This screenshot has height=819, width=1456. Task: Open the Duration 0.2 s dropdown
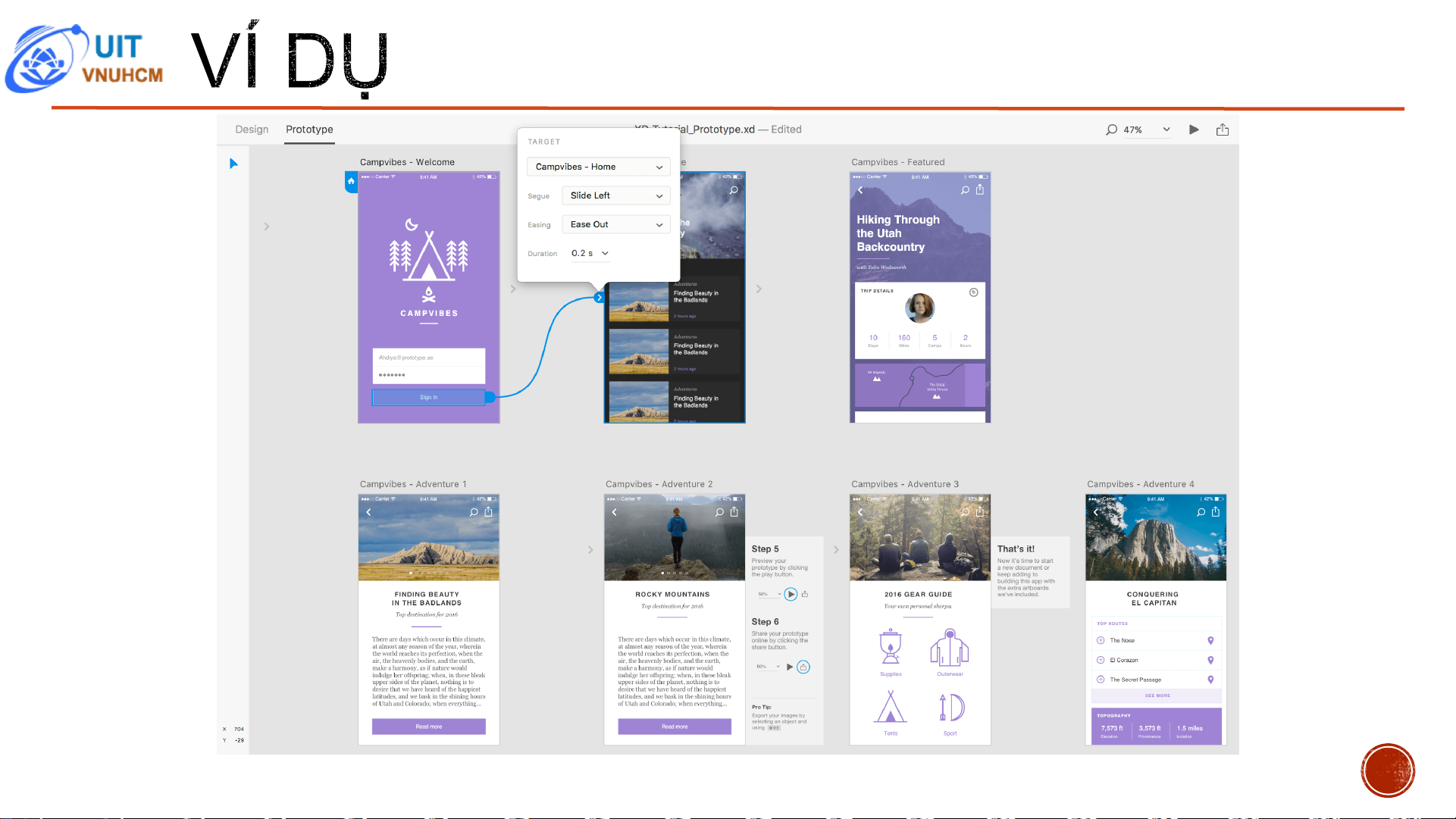tap(590, 253)
